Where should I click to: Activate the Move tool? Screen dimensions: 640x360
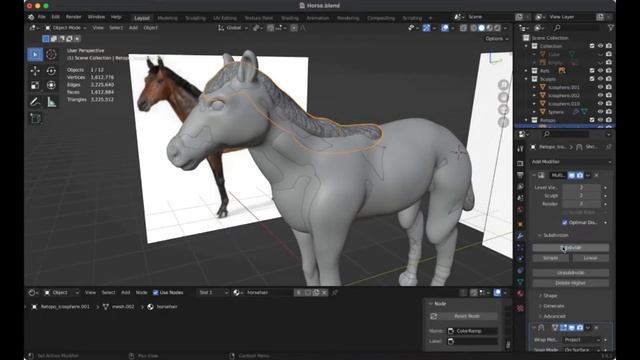click(35, 71)
